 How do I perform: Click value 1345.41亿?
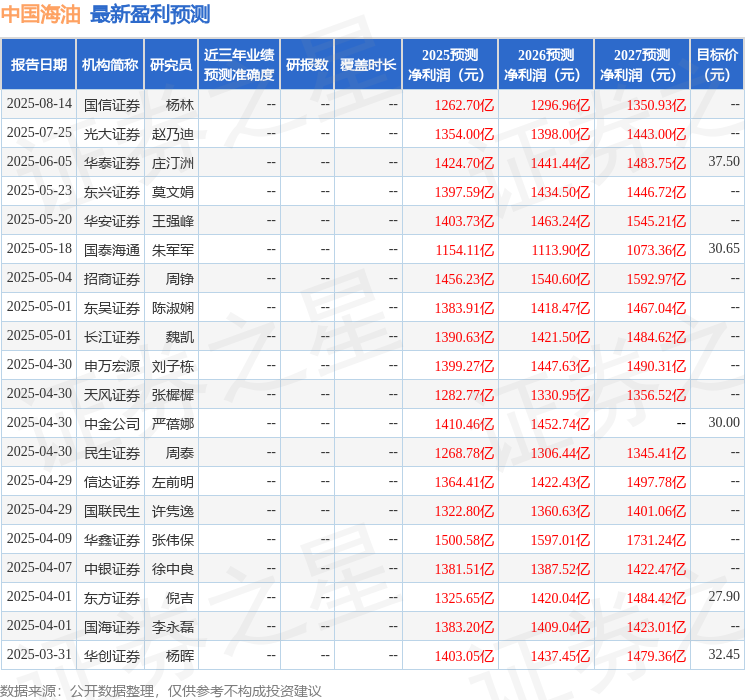(656, 453)
